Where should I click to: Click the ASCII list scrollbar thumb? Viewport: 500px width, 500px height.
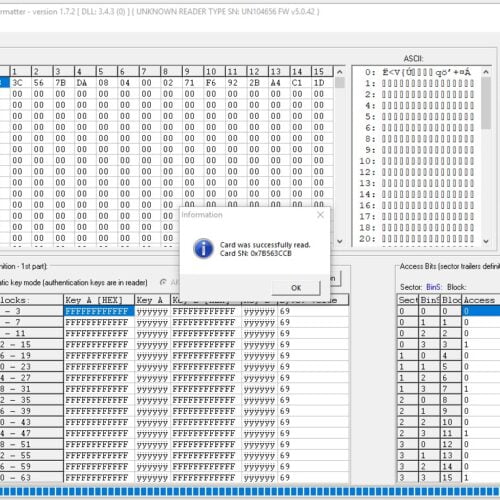coord(486,103)
